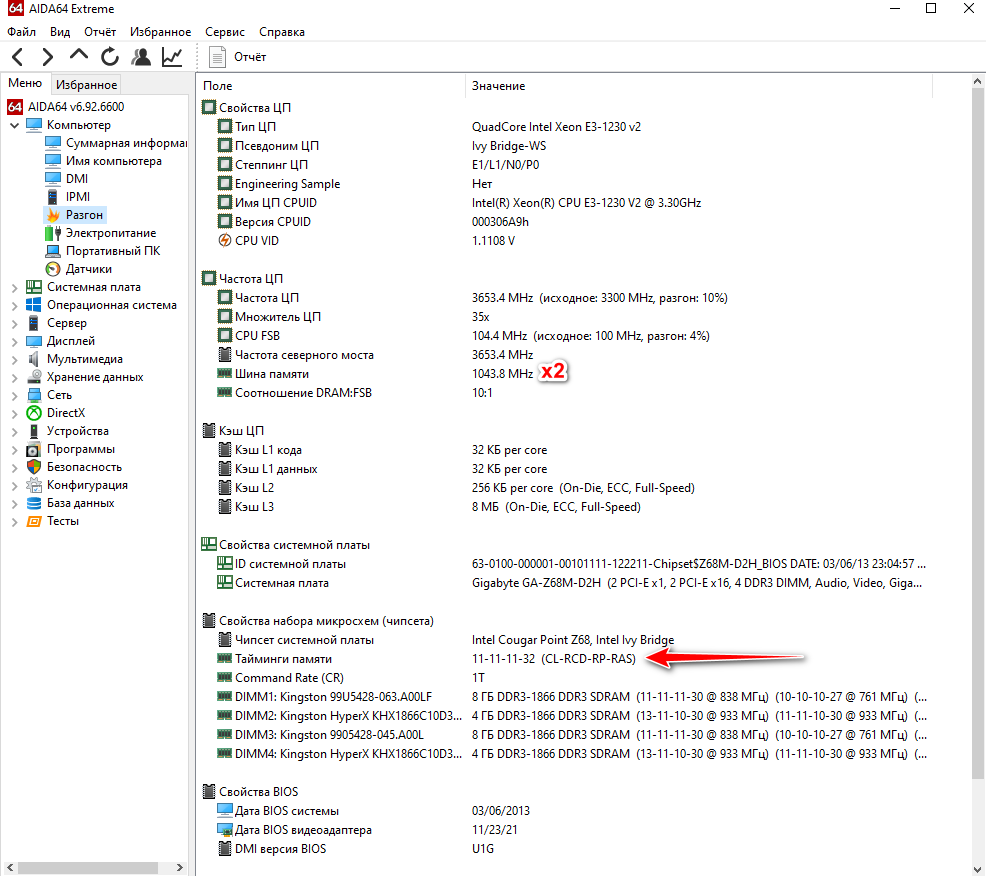
Task: Go forward with the right arrow toolbar icon
Action: pos(47,57)
